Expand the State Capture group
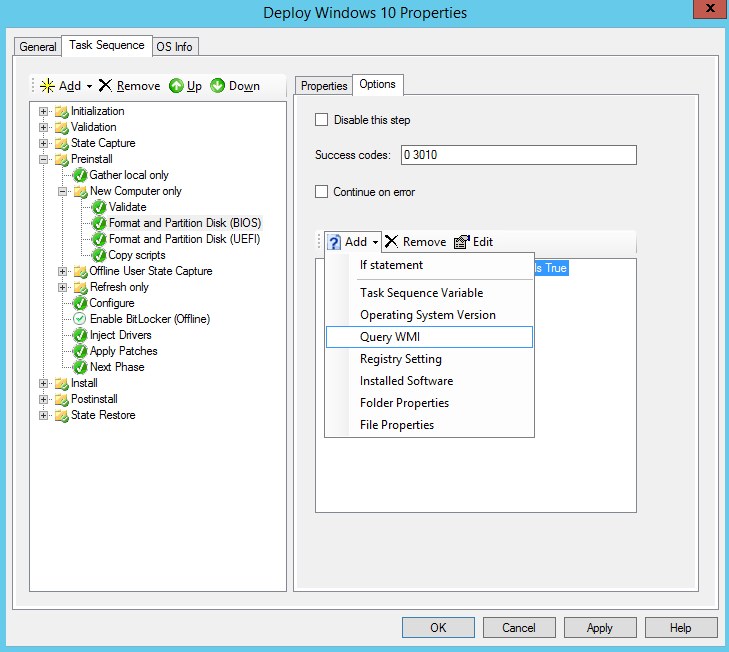This screenshot has height=652, width=729. click(43, 144)
